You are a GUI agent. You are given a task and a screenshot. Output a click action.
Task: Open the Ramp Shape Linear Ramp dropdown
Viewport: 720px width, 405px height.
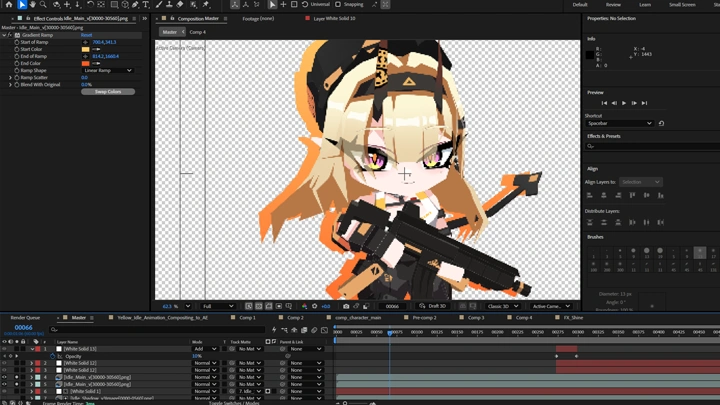(107, 70)
